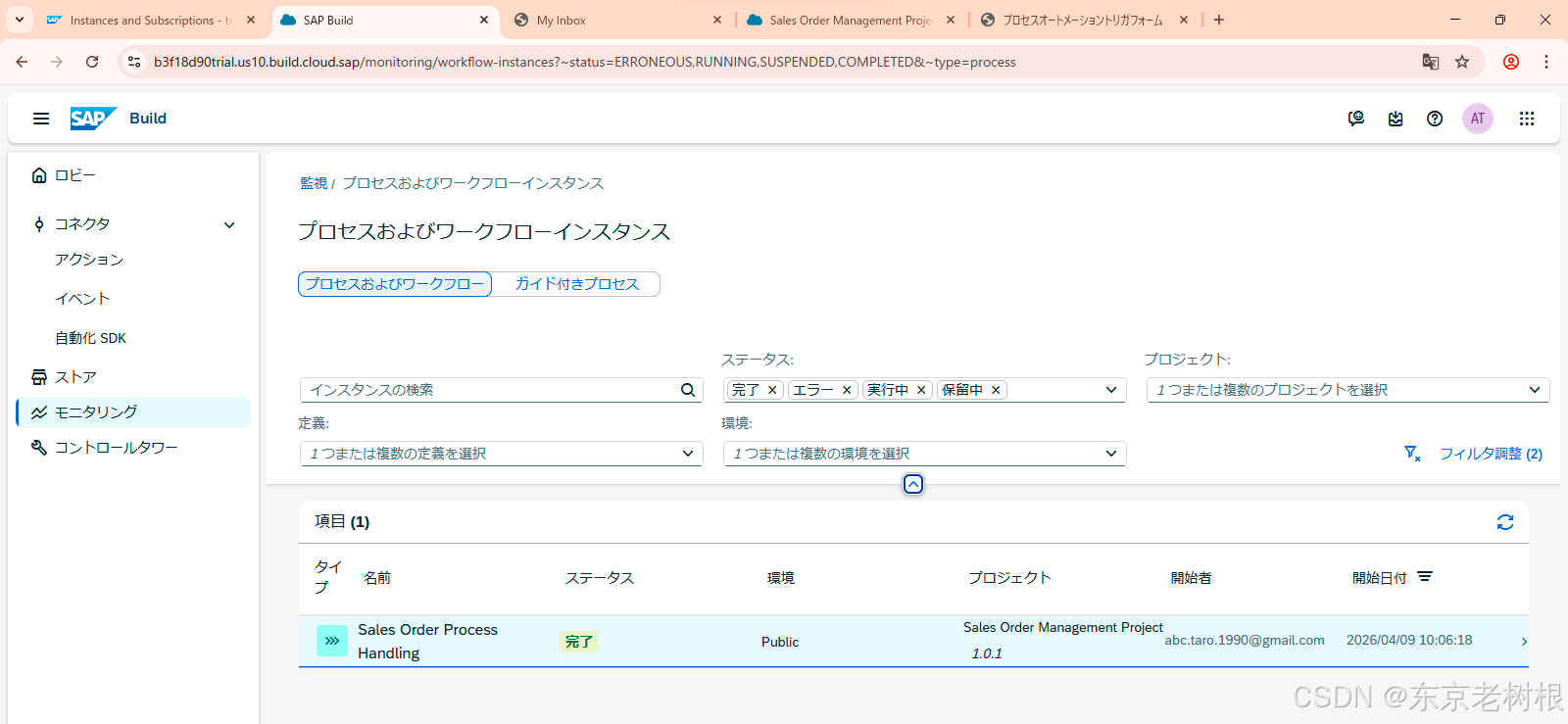Remove the 実行中 status token

coord(921,390)
